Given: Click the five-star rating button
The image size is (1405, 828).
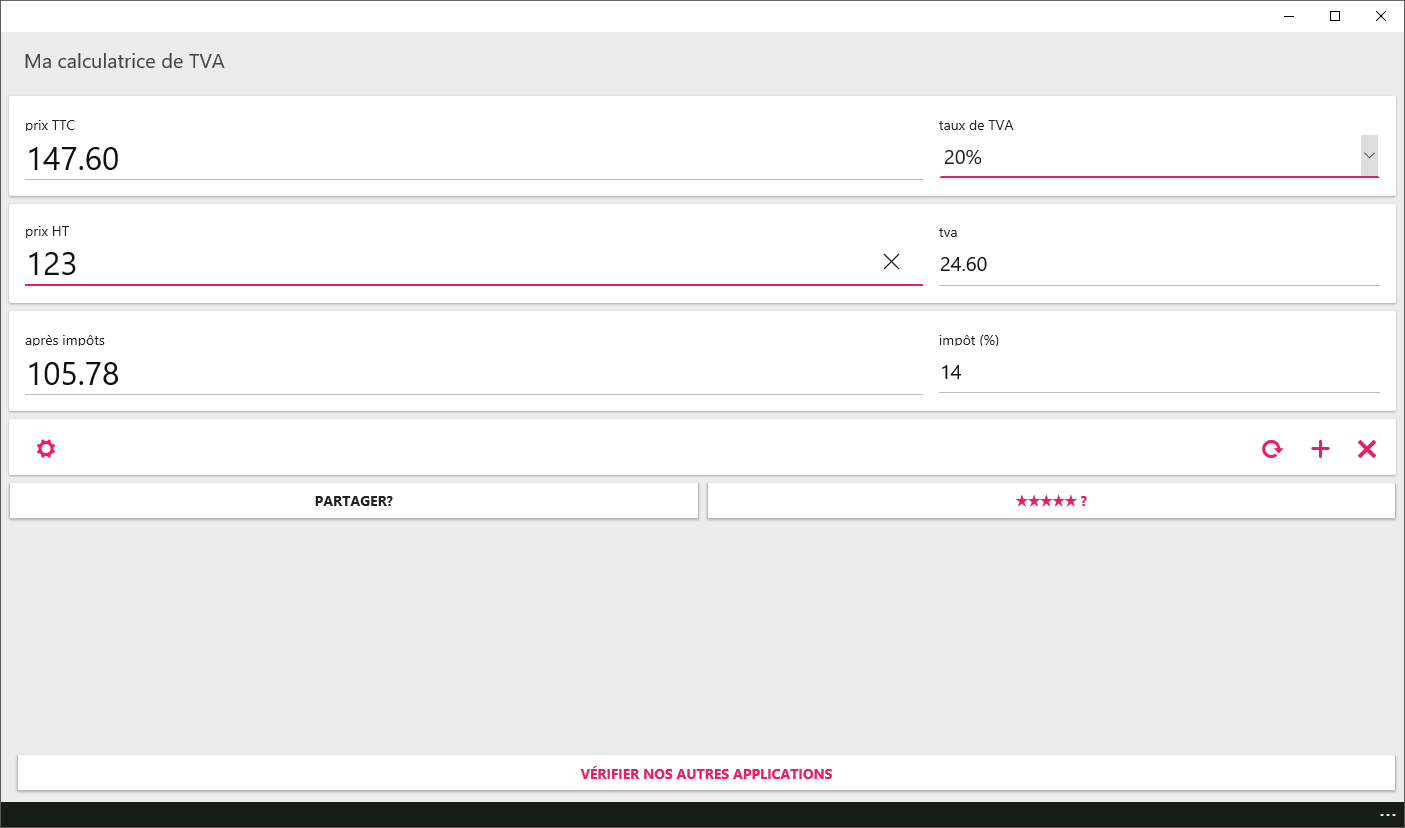Looking at the screenshot, I should (1051, 501).
